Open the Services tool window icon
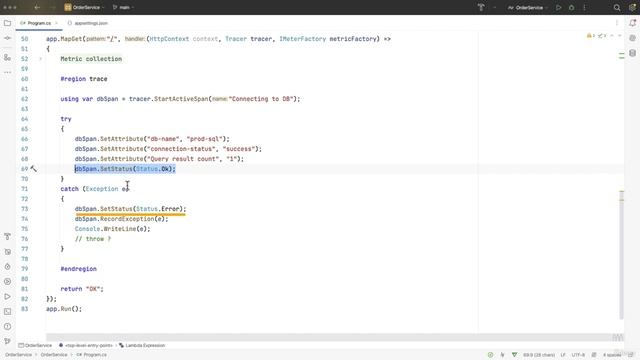The width and height of the screenshot is (640, 360). [x=7, y=282]
